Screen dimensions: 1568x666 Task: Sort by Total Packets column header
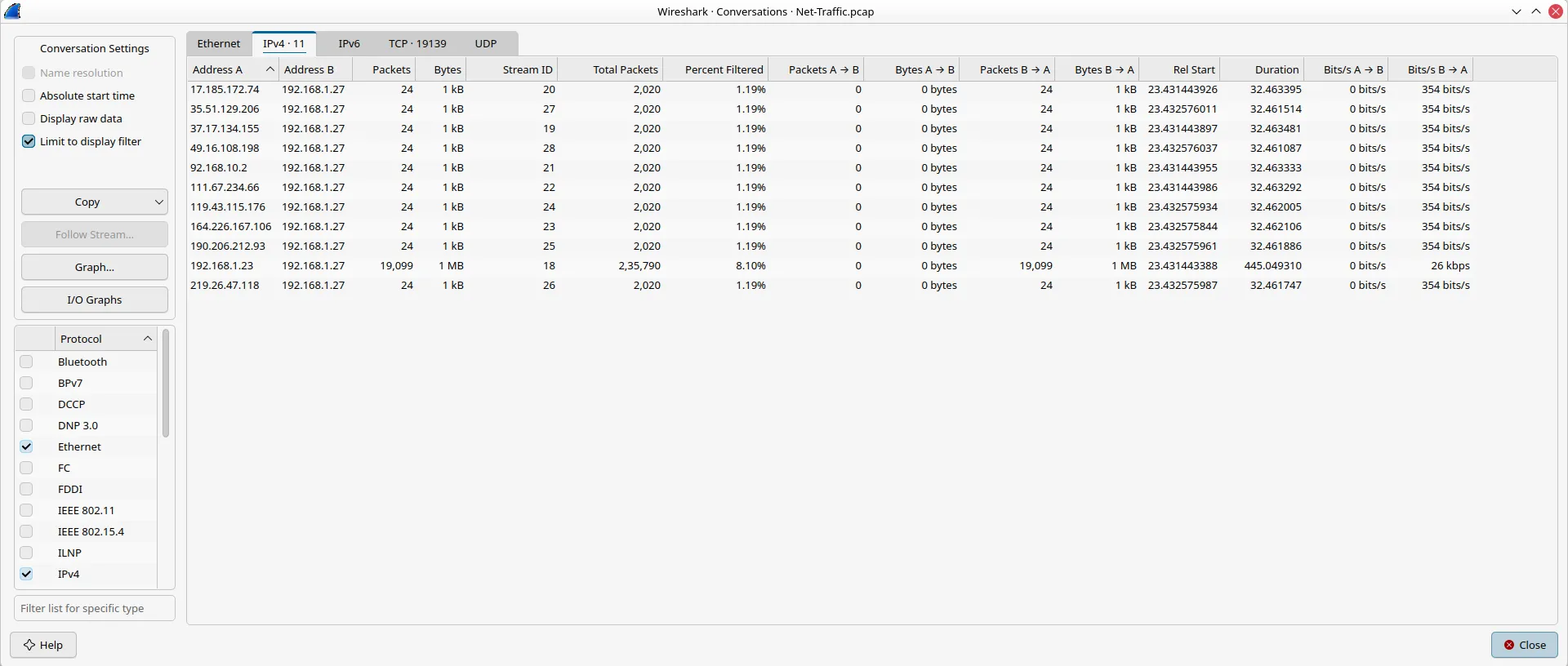coord(610,69)
